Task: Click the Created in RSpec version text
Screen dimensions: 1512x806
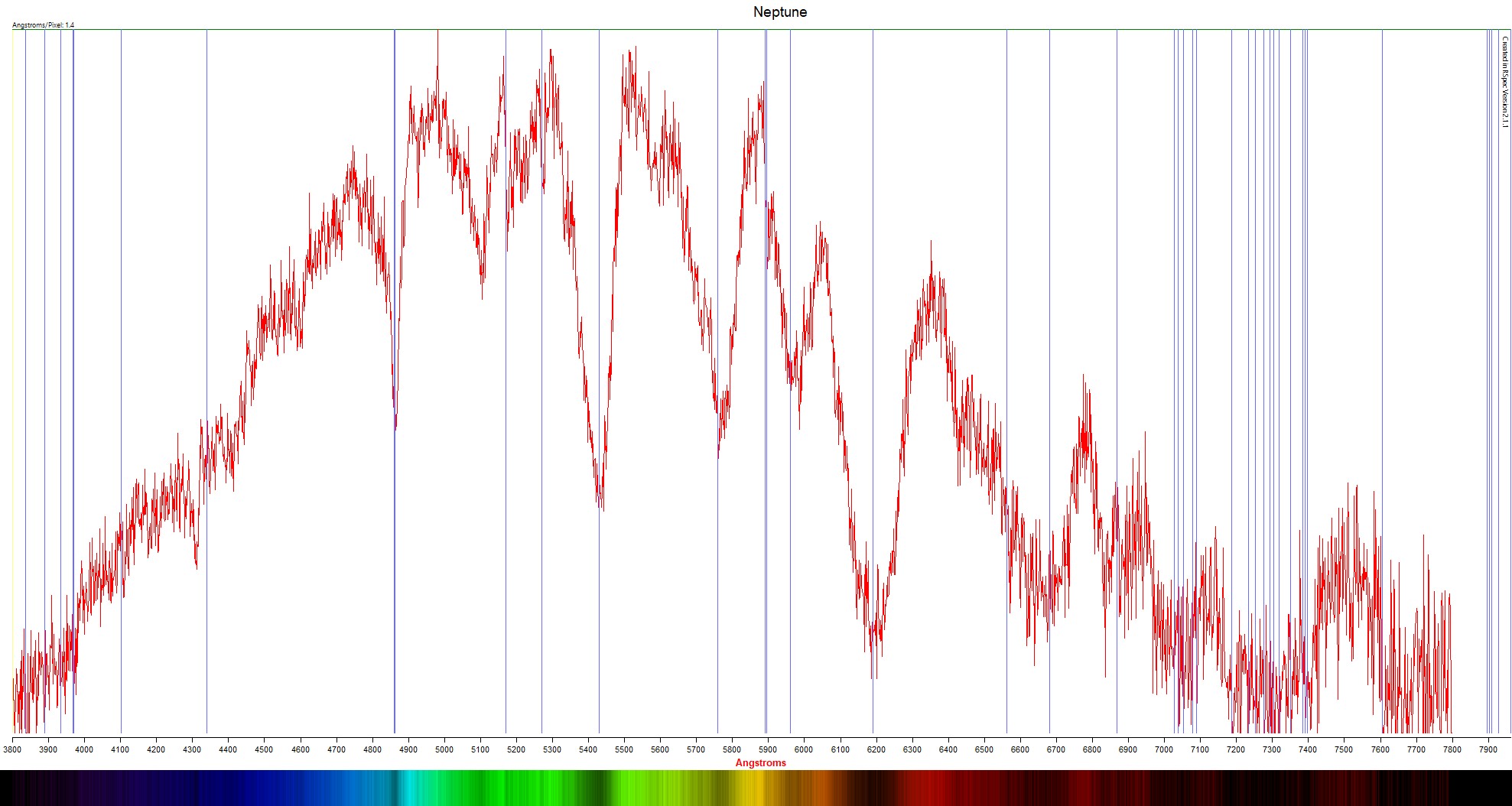Action: [x=1504, y=82]
